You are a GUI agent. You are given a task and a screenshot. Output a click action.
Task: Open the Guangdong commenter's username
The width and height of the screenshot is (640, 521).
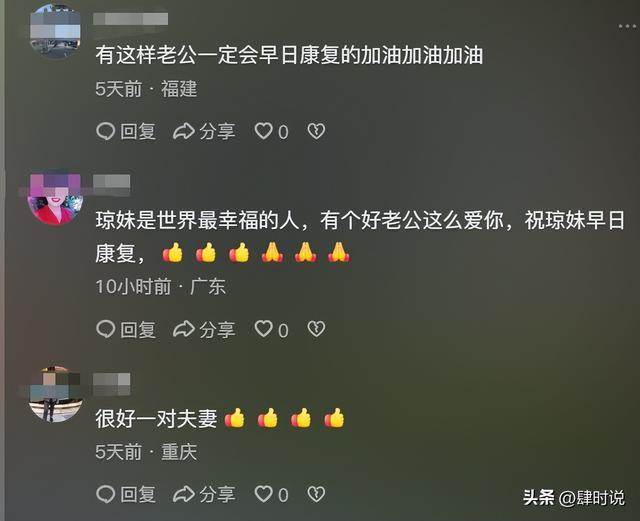(x=111, y=185)
